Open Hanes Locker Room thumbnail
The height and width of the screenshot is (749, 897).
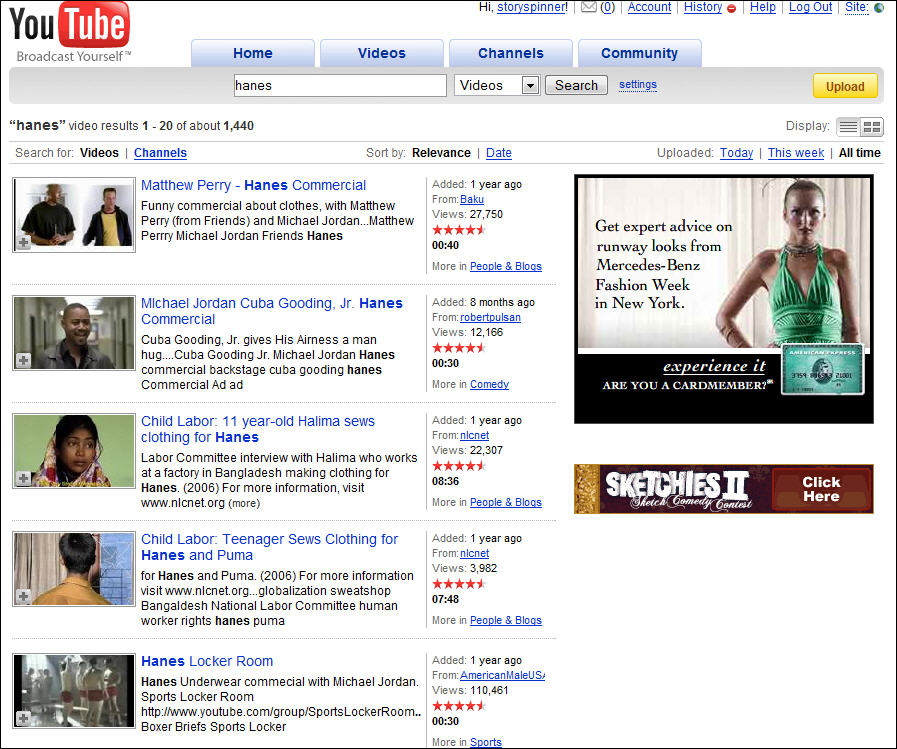[74, 691]
